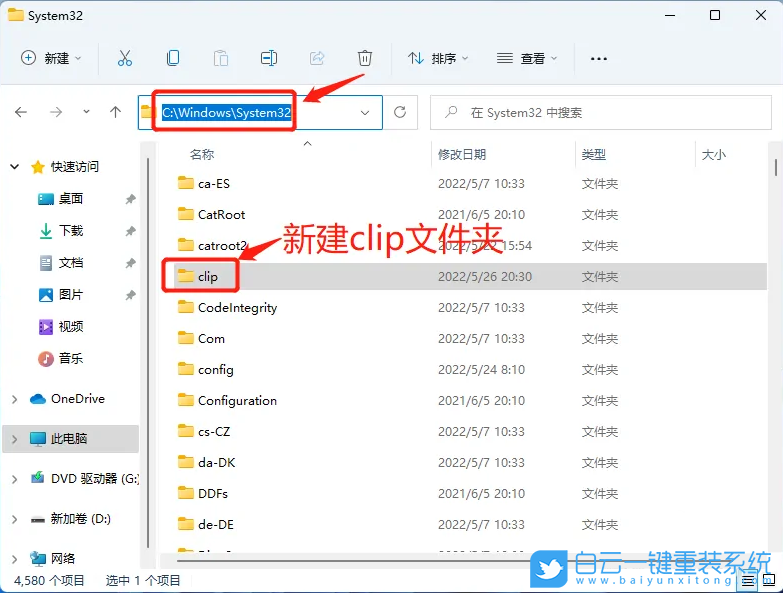Go up one folder level arrow

point(115,112)
